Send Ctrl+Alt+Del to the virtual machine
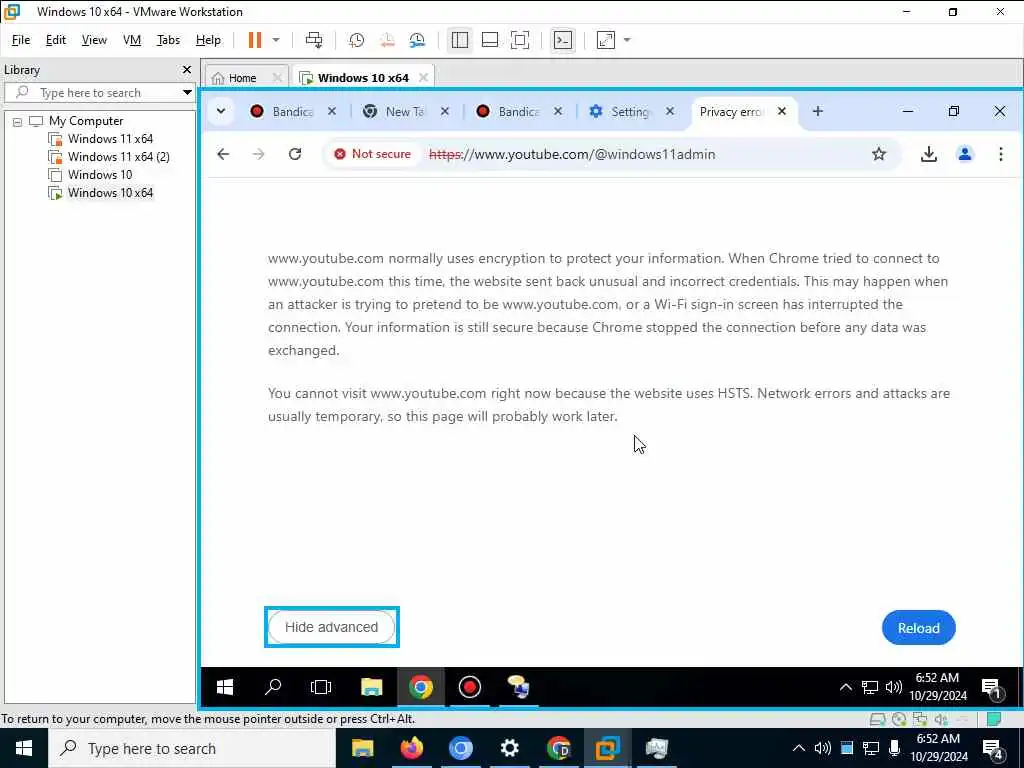Viewport: 1024px width, 768px height. [x=314, y=40]
